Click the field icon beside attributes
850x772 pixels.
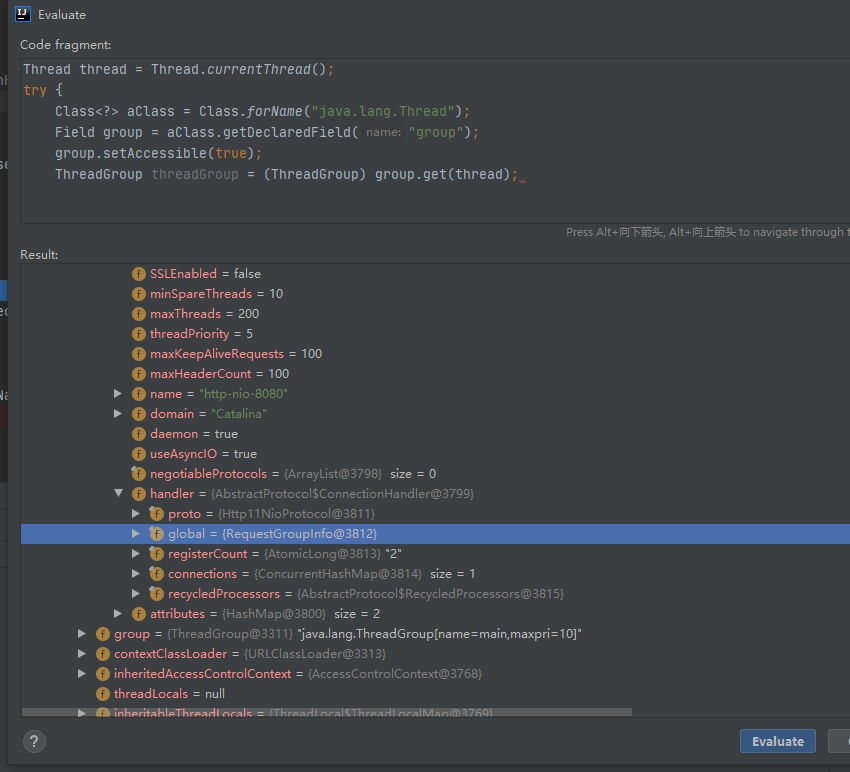point(139,614)
